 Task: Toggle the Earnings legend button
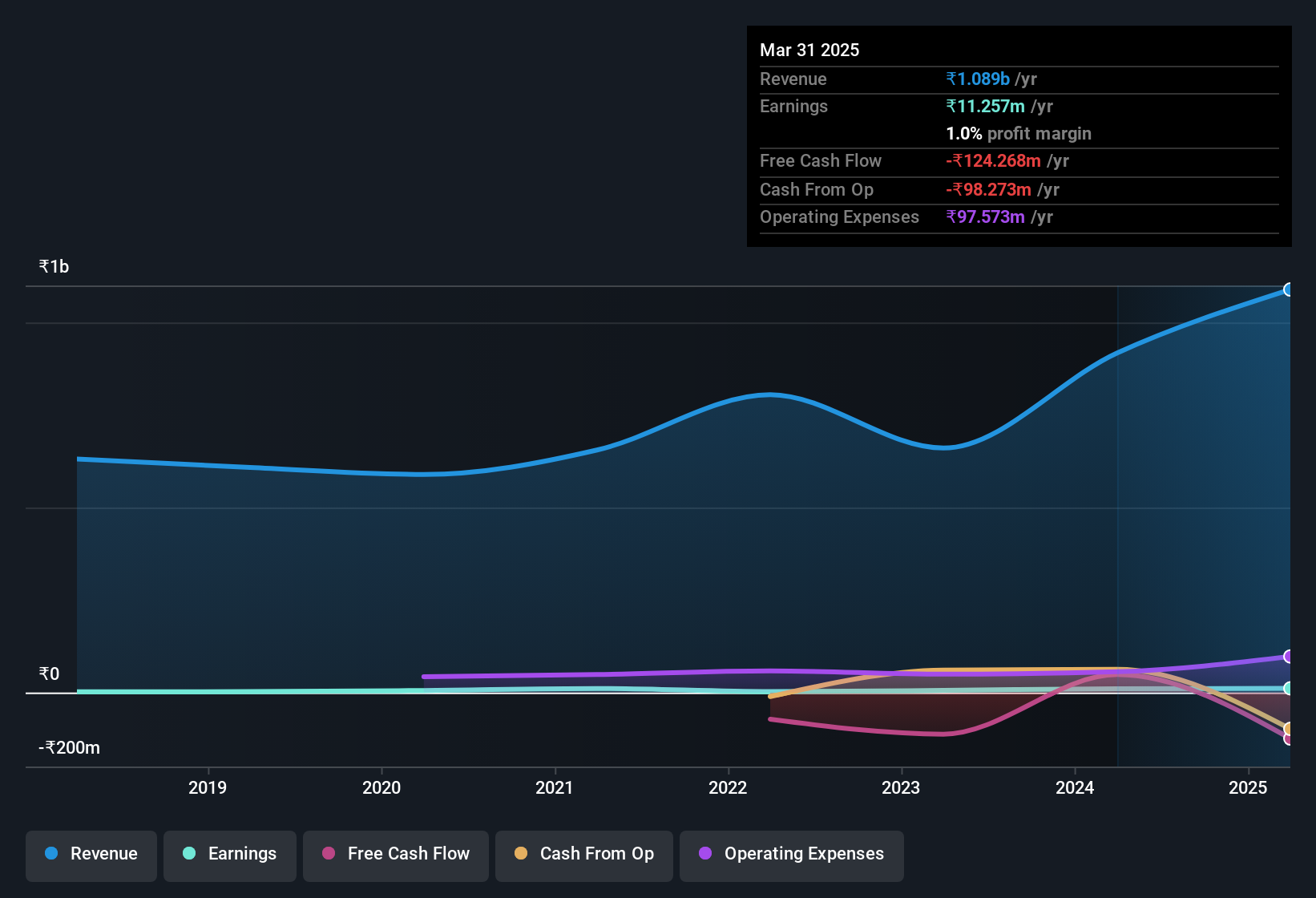point(230,855)
